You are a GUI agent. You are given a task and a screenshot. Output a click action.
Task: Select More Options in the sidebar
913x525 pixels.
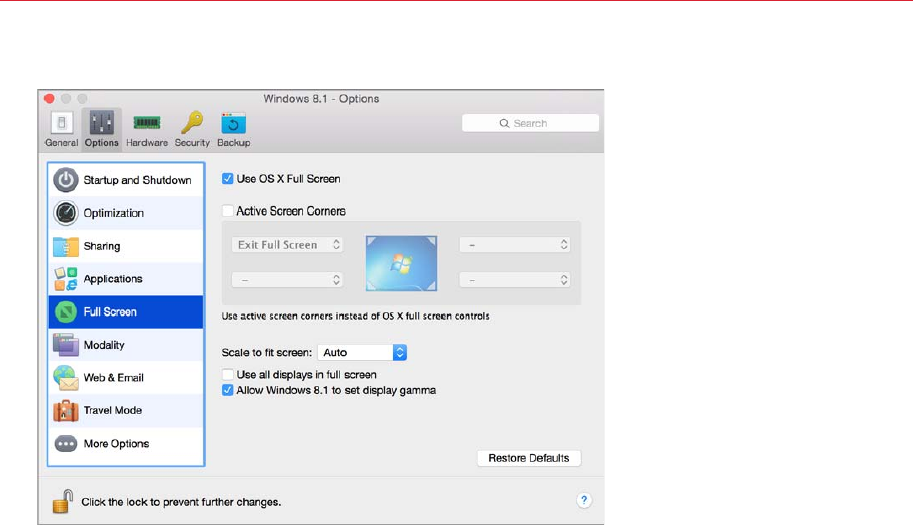click(x=126, y=444)
